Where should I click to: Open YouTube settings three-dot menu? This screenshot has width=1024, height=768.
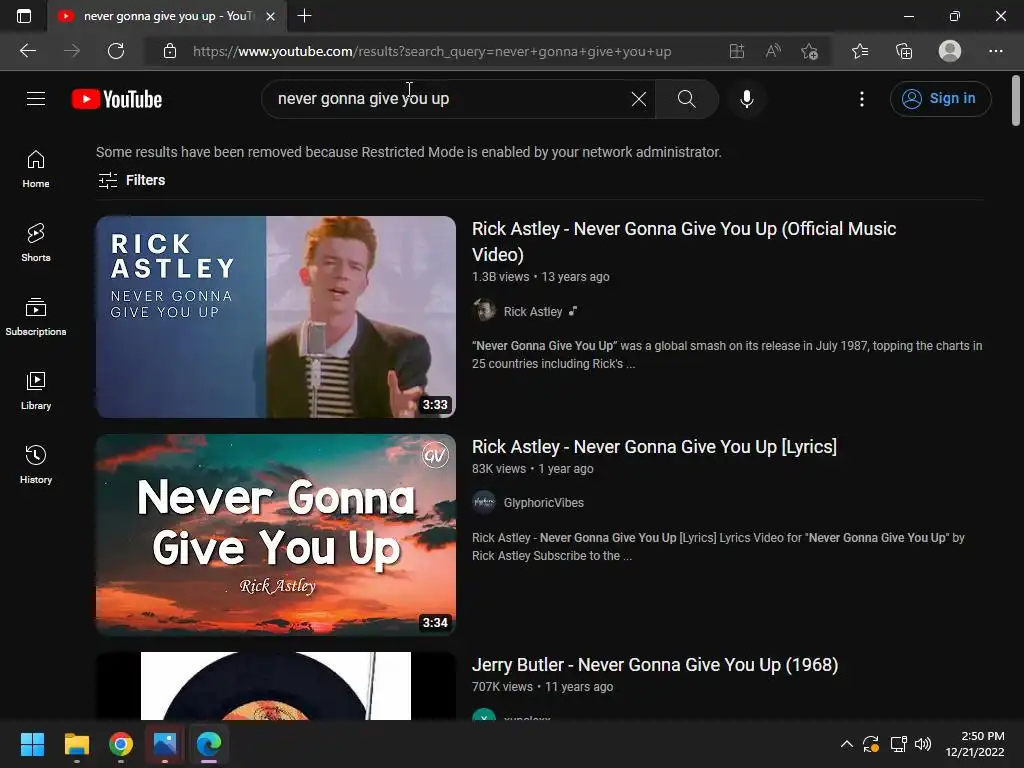[x=862, y=99]
